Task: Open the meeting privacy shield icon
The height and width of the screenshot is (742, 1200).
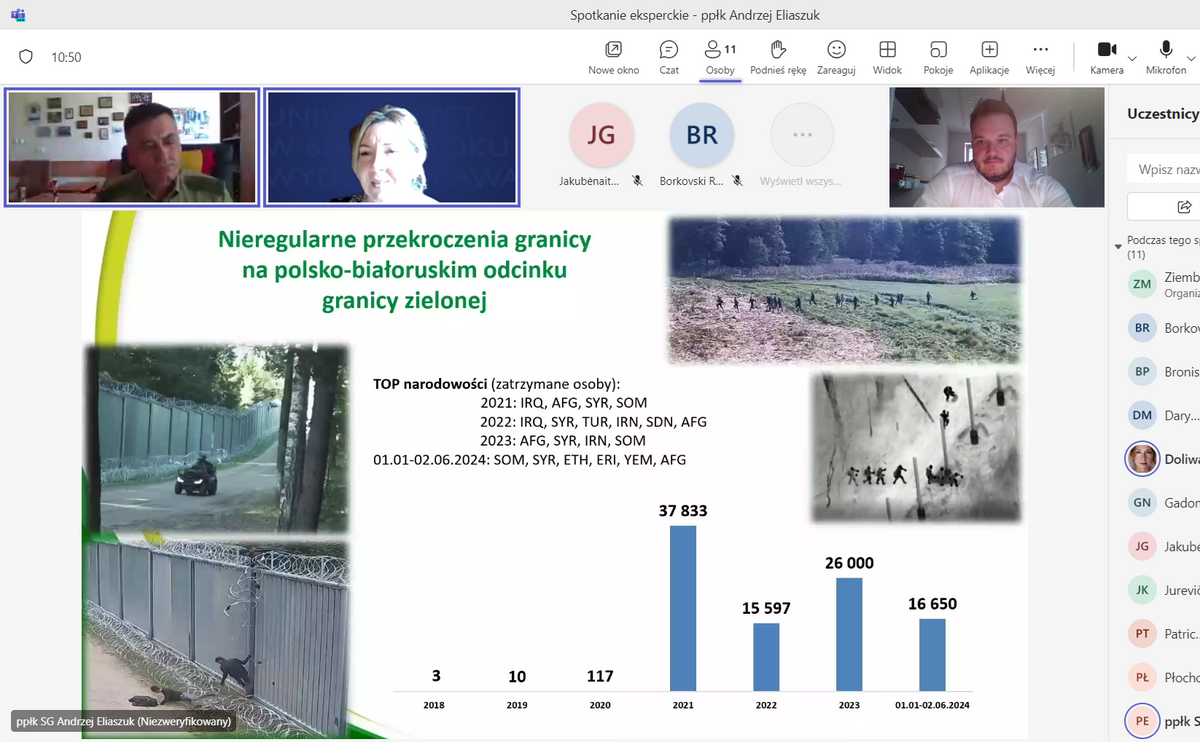Action: click(26, 57)
